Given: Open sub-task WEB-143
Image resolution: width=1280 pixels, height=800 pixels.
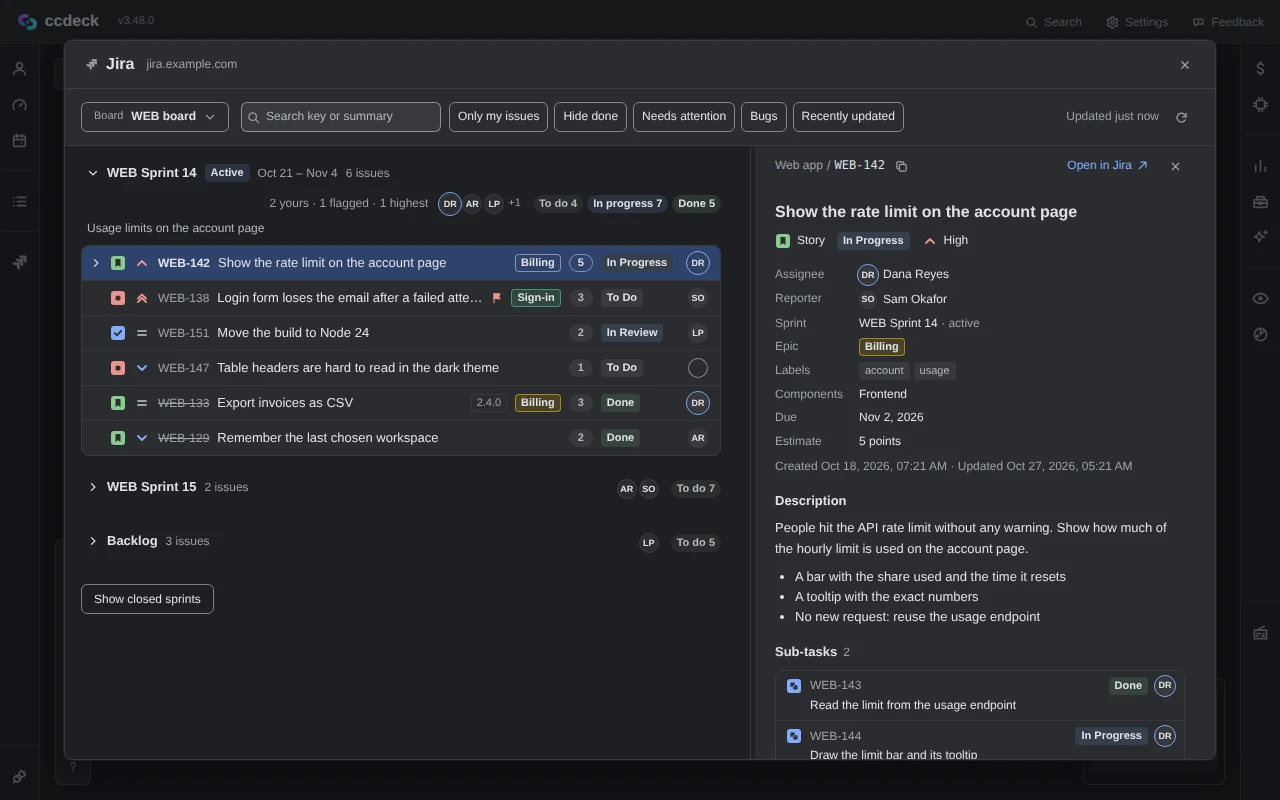Looking at the screenshot, I should [979, 695].
